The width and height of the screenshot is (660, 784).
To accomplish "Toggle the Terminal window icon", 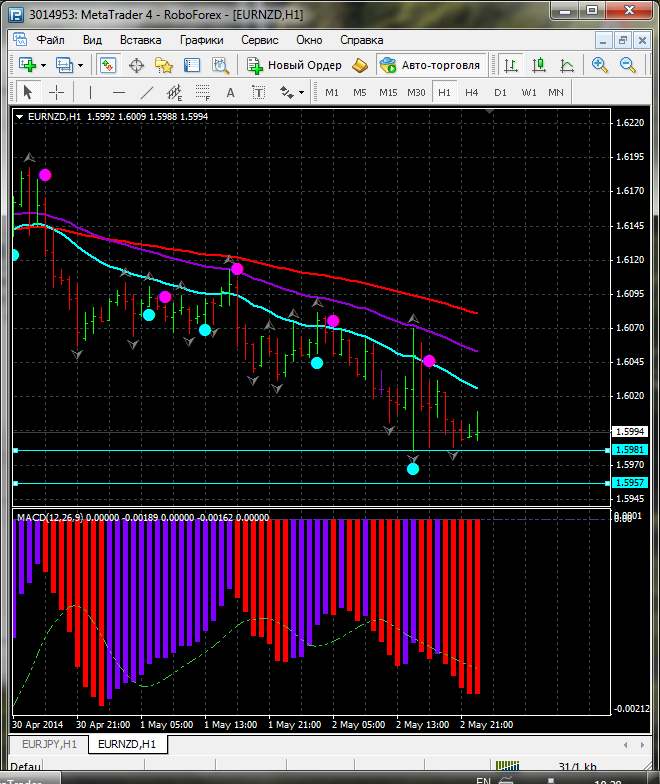I will [x=192, y=66].
